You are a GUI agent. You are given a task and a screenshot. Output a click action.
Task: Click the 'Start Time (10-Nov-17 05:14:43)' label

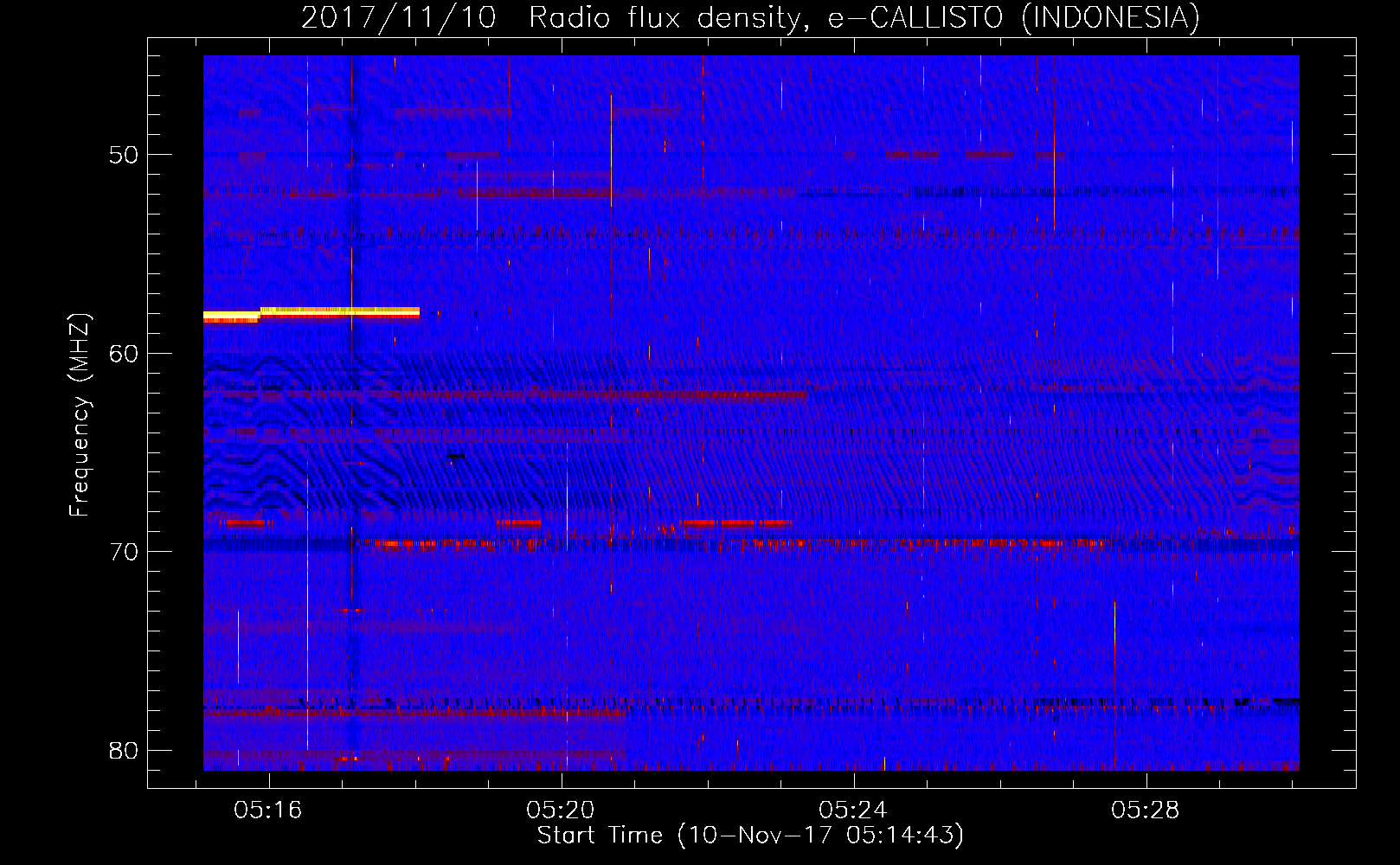pos(750,836)
